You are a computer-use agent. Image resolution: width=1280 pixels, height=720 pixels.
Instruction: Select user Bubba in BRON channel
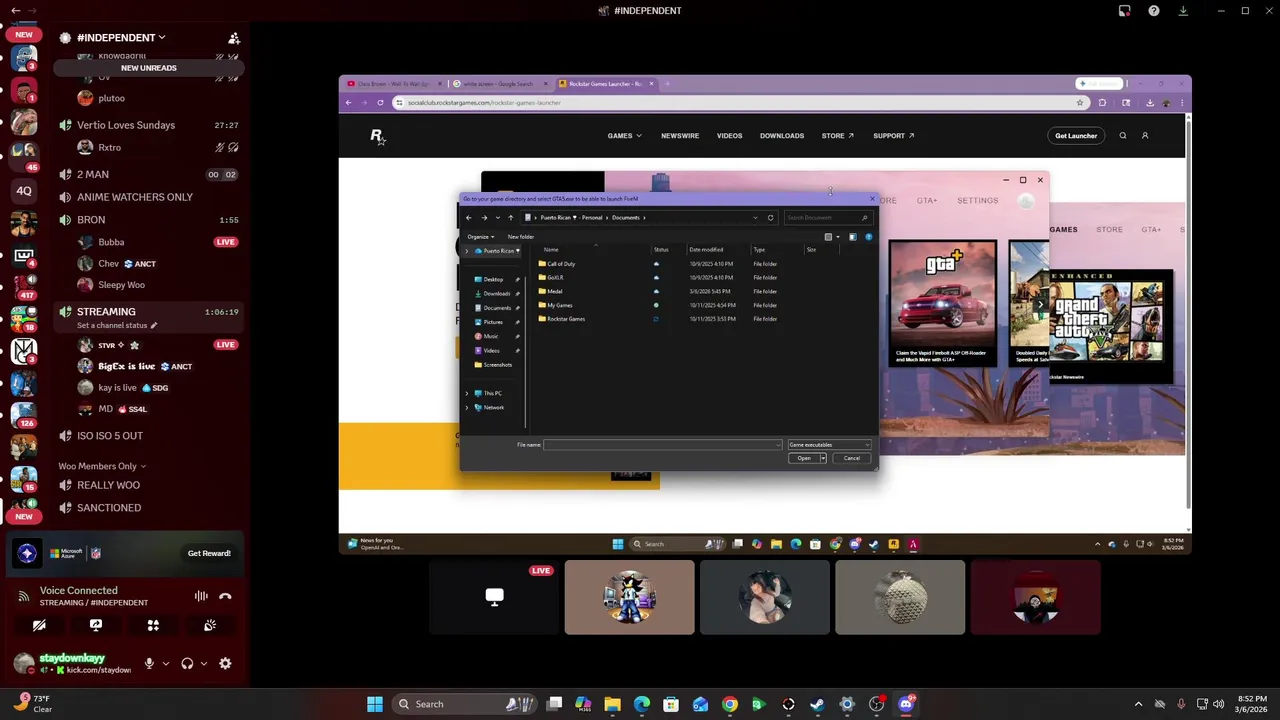click(111, 242)
